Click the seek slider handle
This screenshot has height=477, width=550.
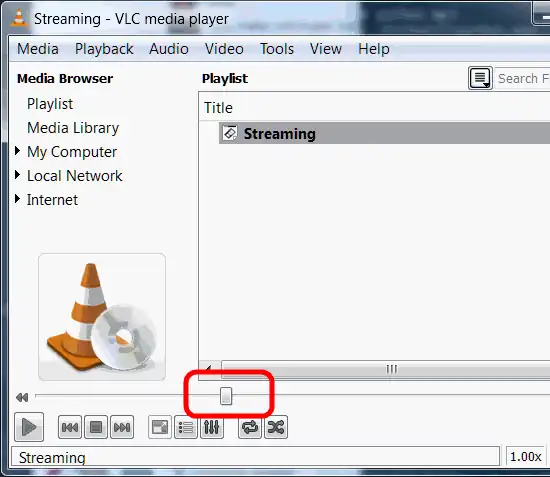pyautogui.click(x=226, y=396)
